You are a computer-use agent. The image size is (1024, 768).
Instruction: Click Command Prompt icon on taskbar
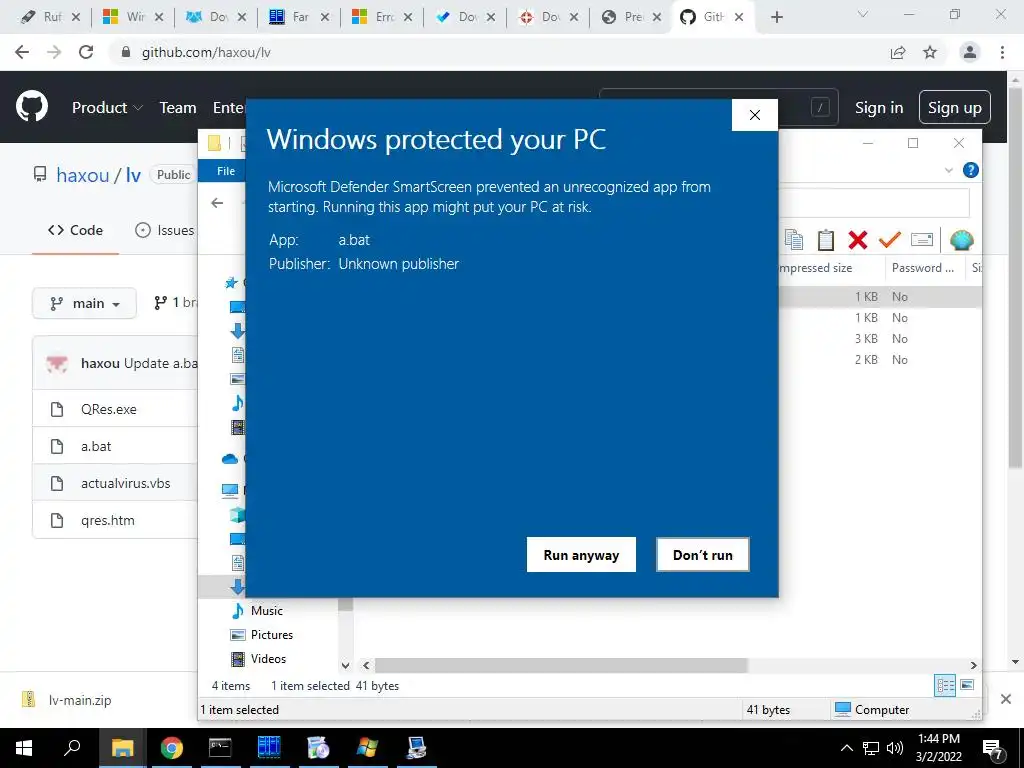point(220,748)
